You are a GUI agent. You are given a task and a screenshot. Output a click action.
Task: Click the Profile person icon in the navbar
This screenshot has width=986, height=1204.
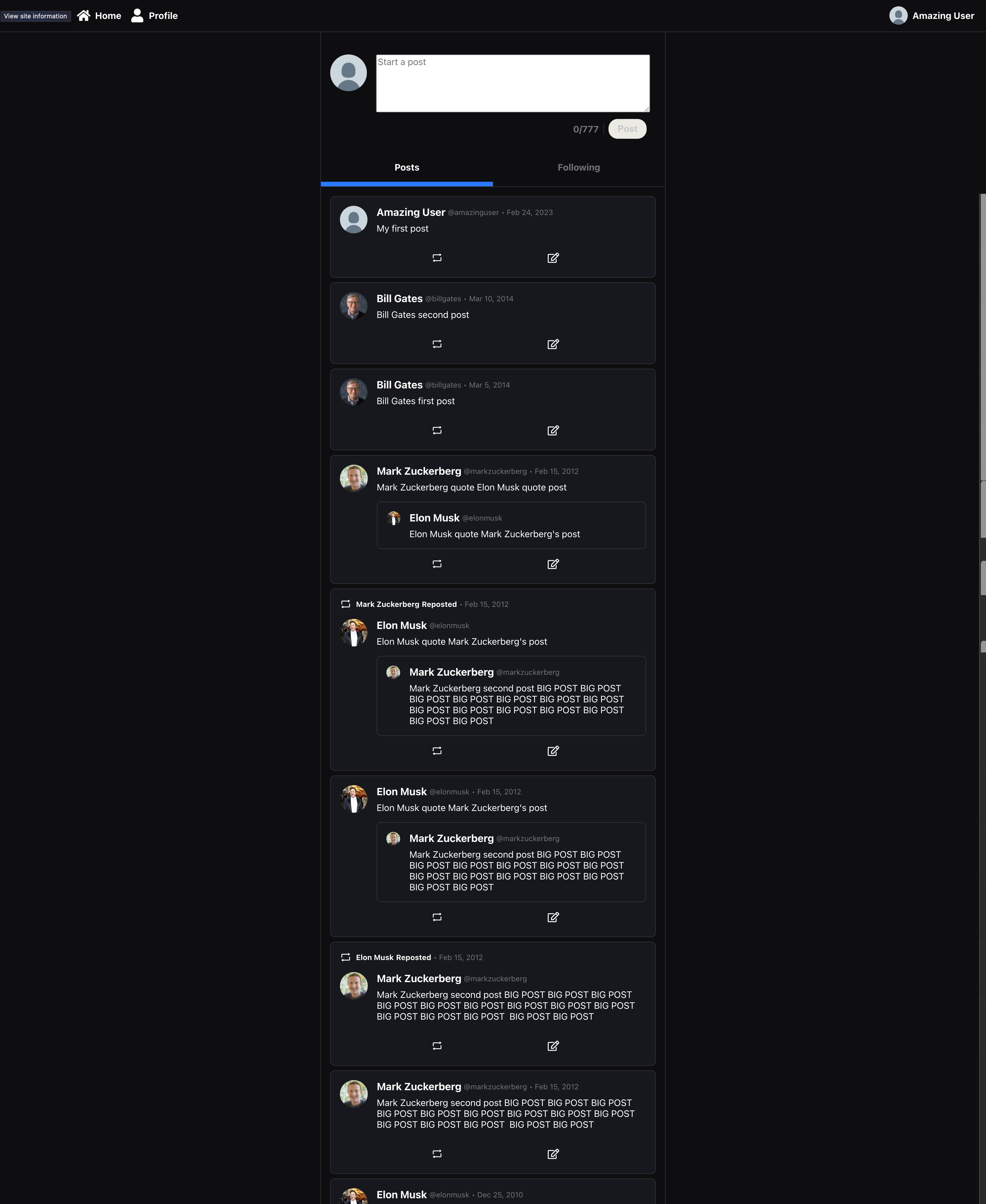pos(137,15)
